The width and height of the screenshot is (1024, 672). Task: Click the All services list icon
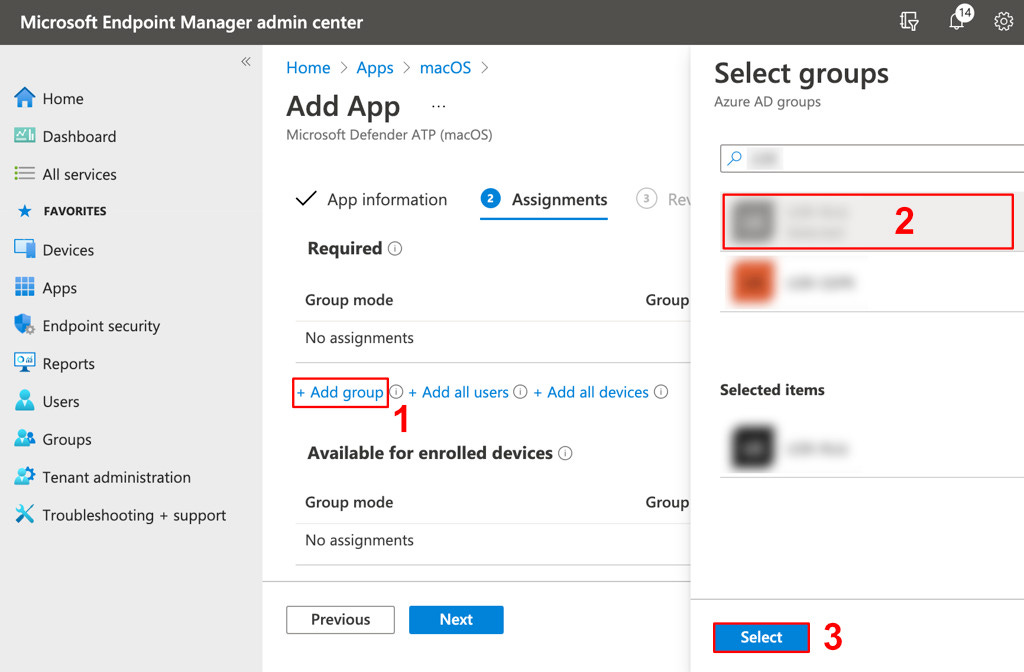coord(25,174)
